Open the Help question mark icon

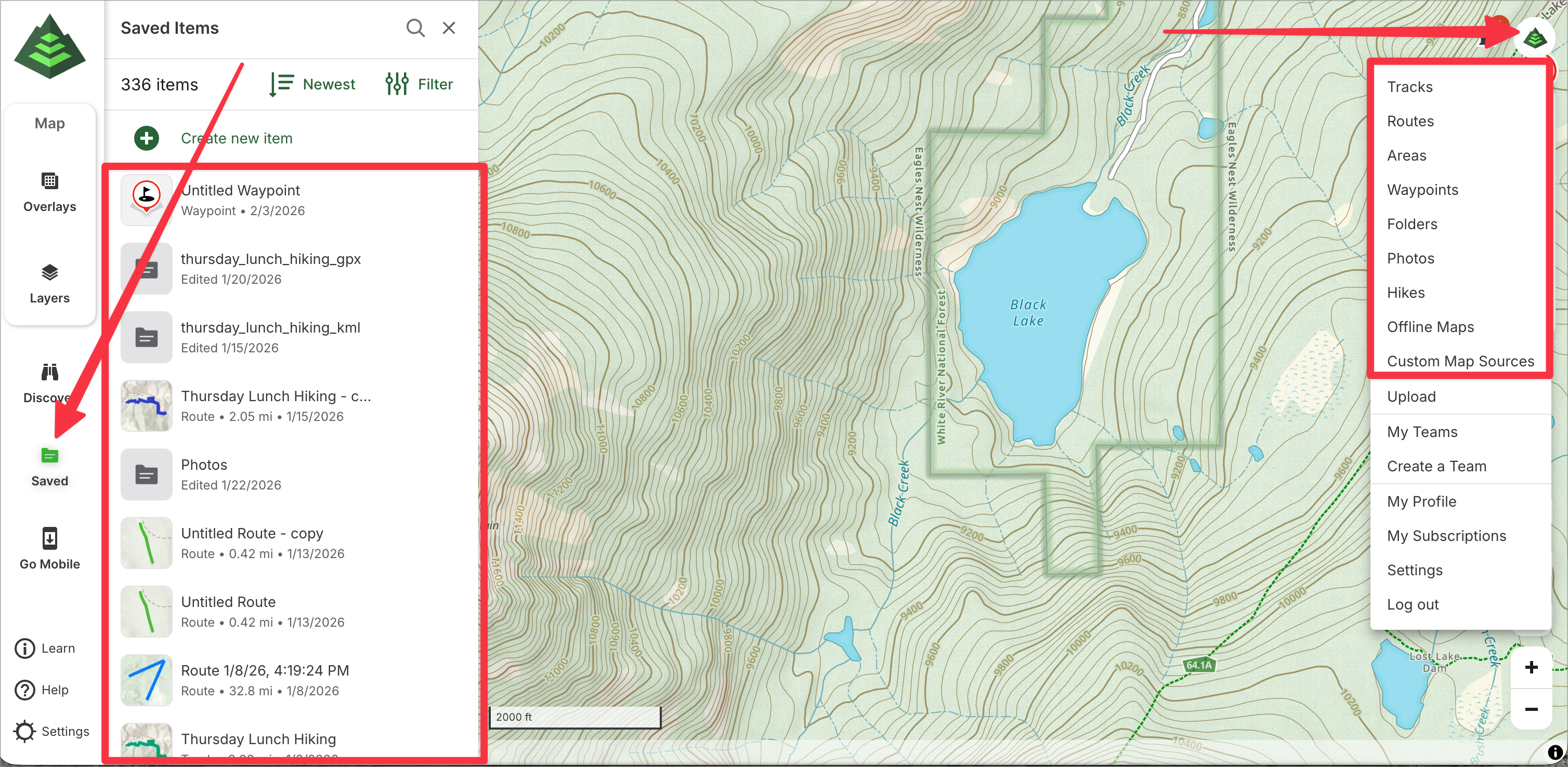coord(25,691)
